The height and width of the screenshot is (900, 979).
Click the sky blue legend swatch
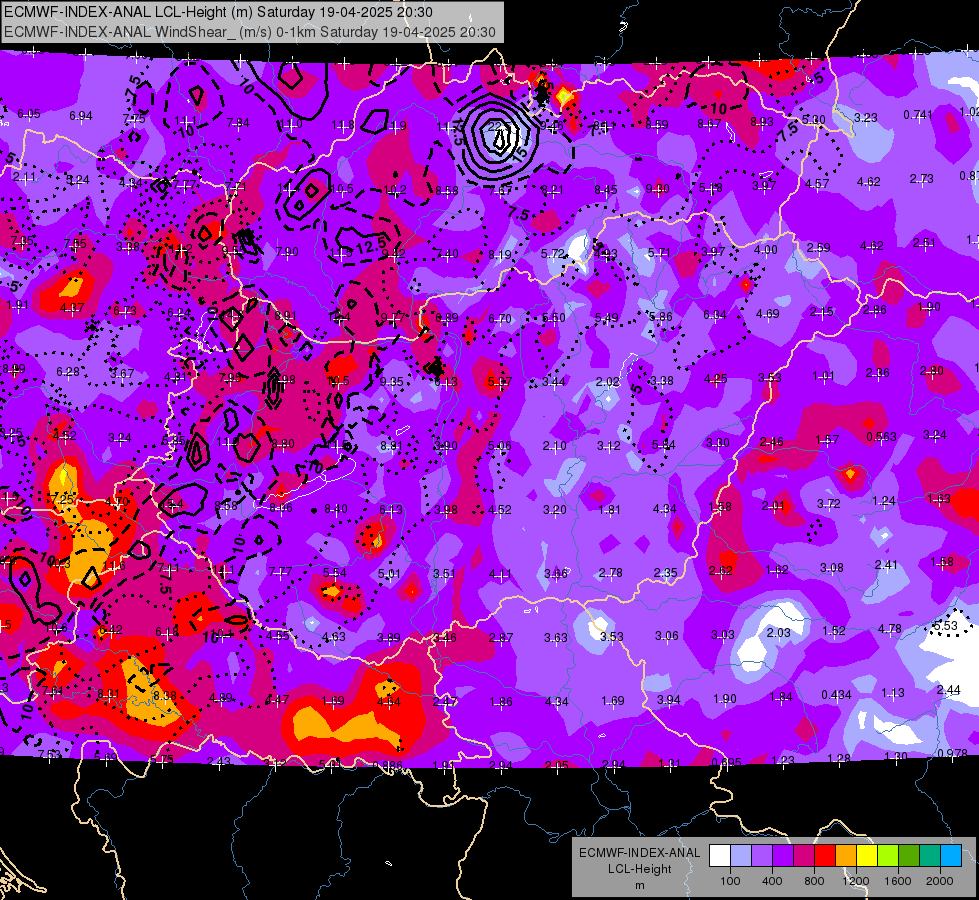tap(951, 855)
